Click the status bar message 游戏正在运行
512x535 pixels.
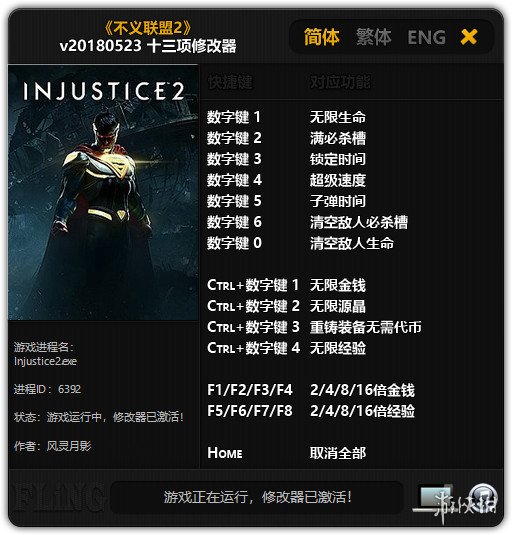coord(258,497)
